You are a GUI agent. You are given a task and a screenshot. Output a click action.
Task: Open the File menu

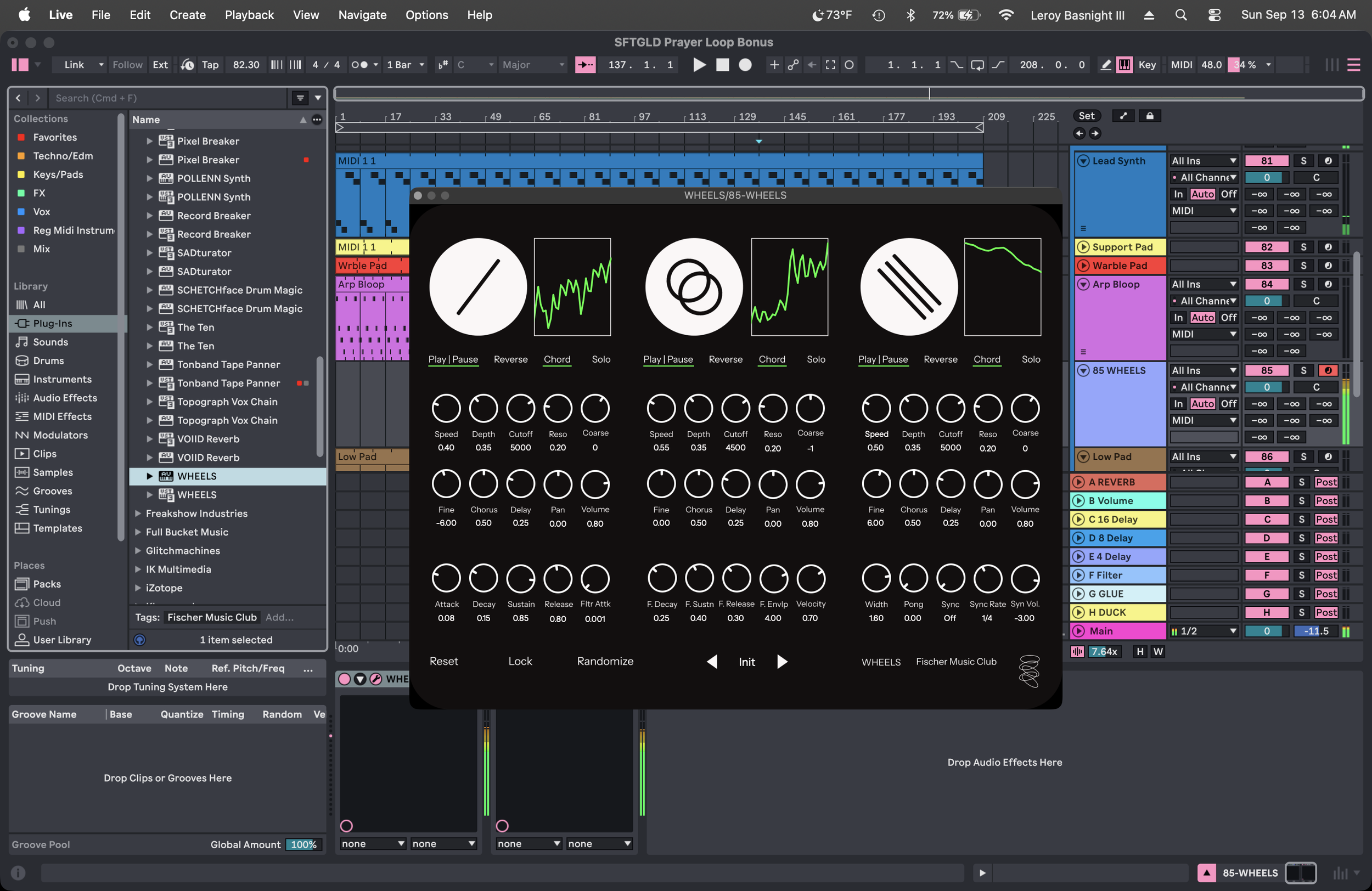pyautogui.click(x=101, y=15)
